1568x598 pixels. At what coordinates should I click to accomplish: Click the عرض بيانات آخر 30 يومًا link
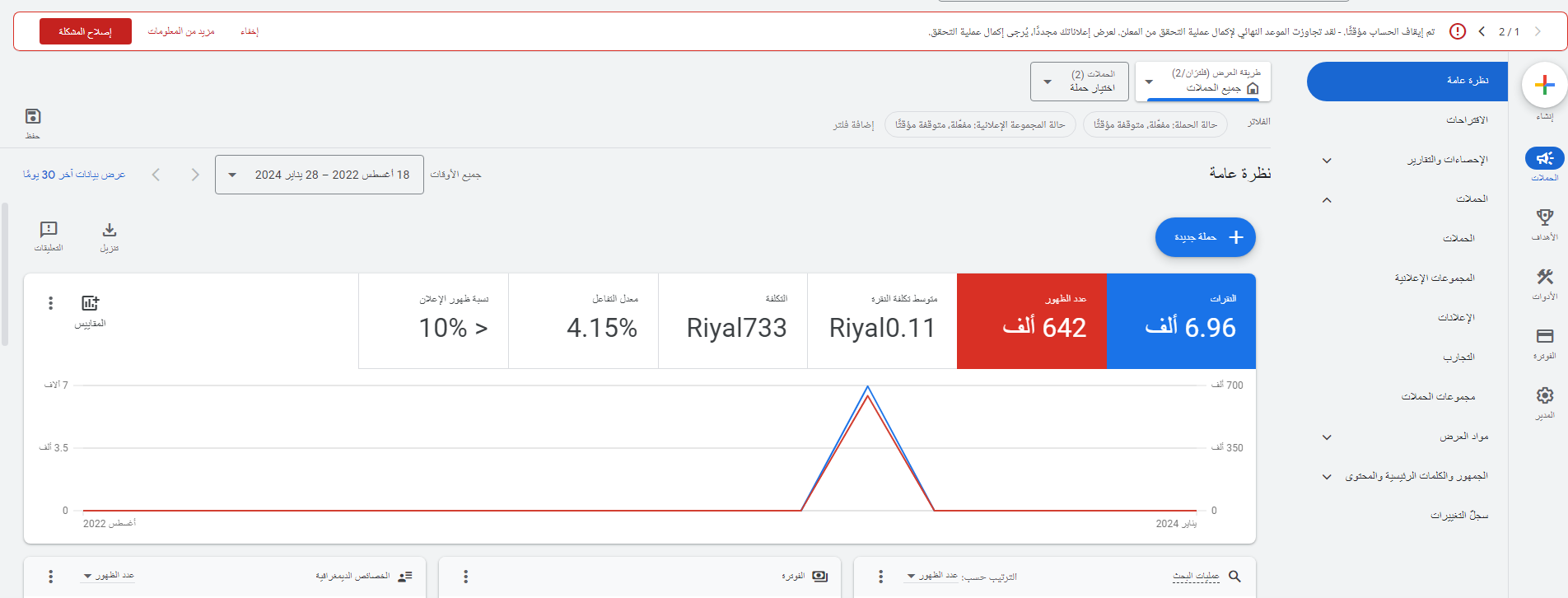click(x=74, y=175)
